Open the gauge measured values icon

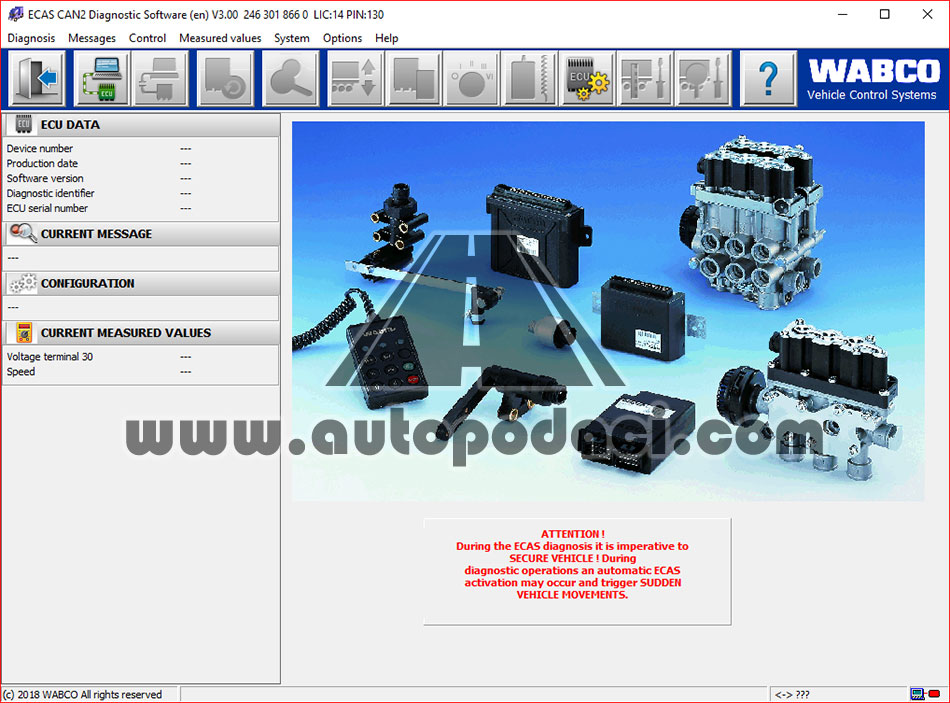click(x=472, y=79)
